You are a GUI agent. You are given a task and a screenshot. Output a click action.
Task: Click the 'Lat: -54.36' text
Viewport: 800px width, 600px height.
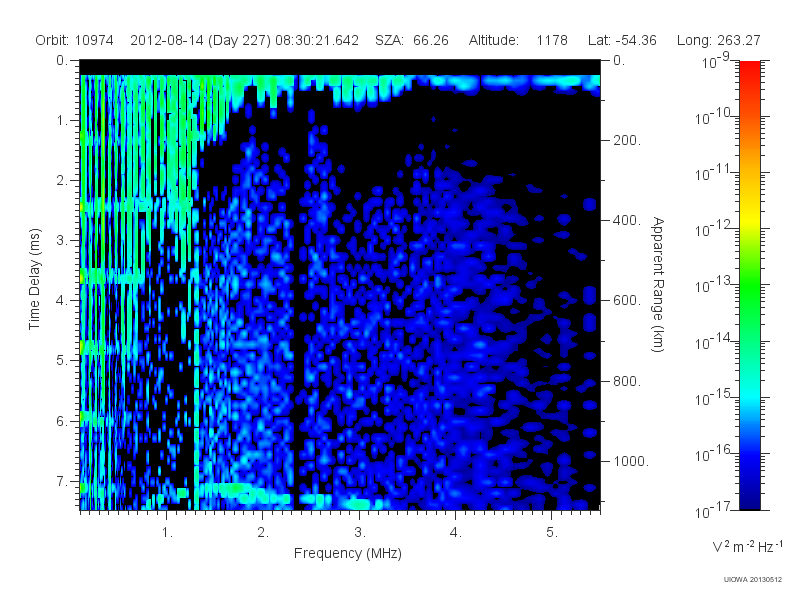tap(622, 40)
